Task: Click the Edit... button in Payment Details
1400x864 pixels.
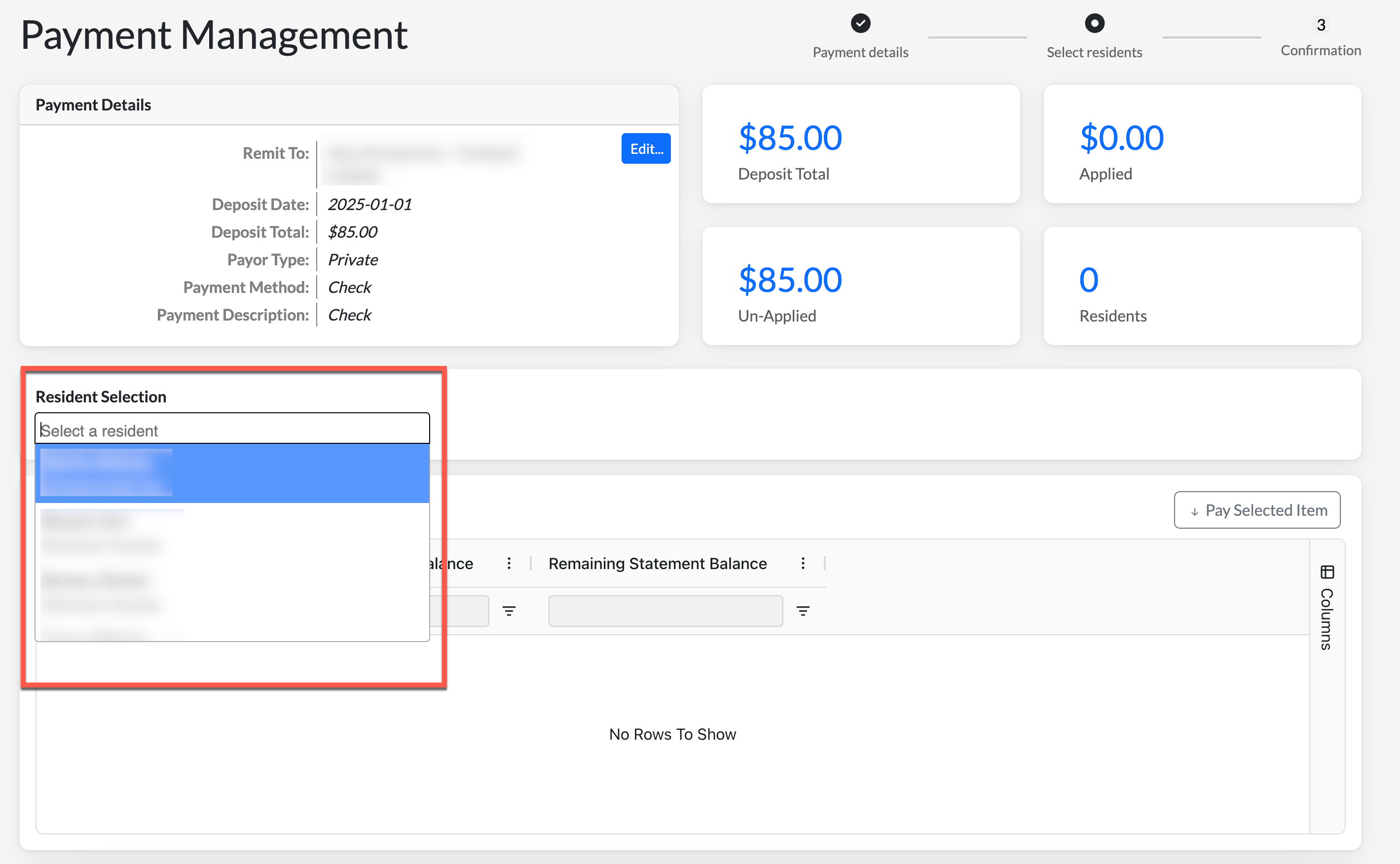Action: pos(646,148)
